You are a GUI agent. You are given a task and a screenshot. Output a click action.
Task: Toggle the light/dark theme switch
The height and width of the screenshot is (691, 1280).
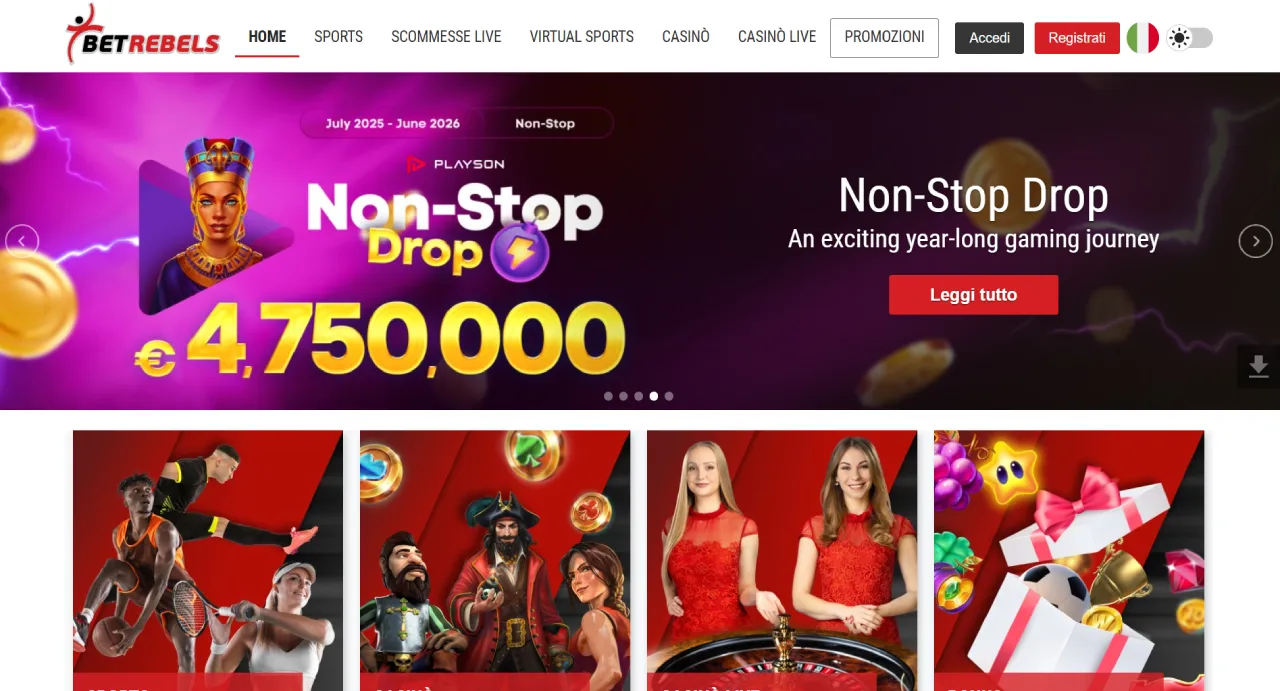1190,38
